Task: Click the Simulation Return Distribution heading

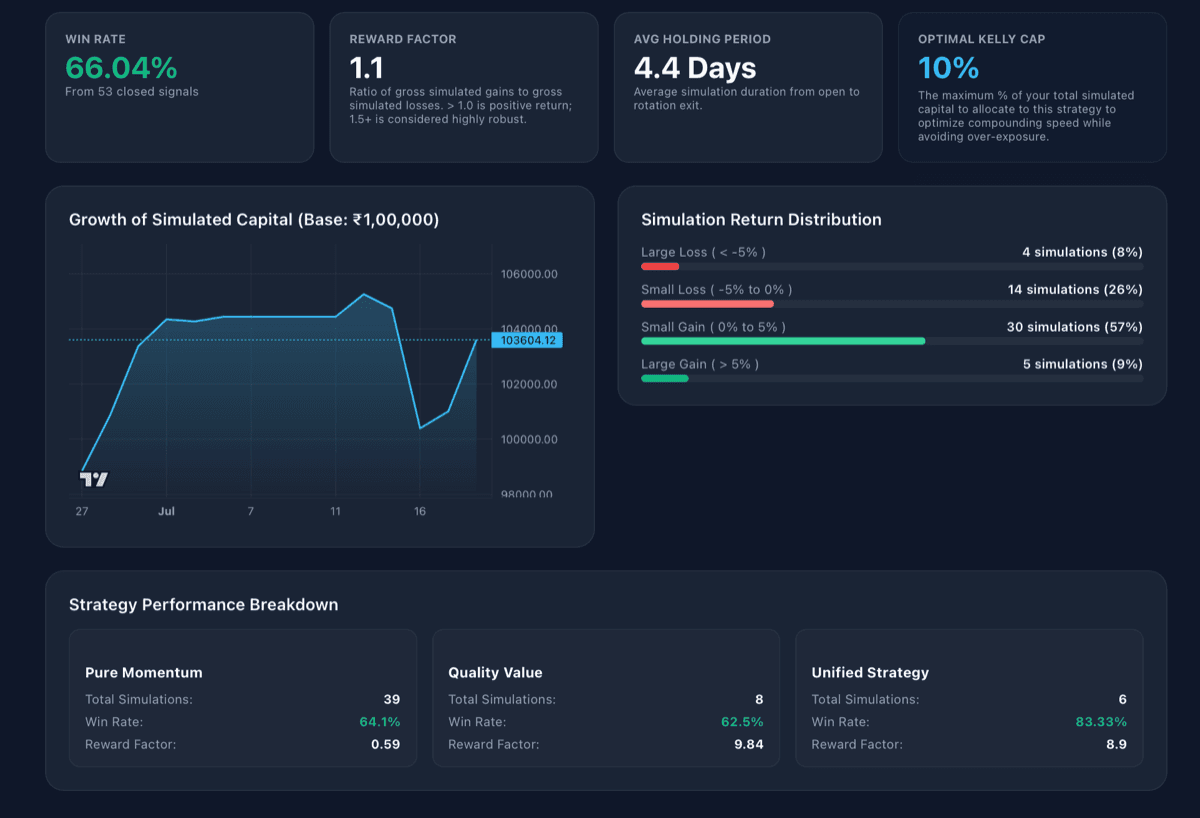Action: pyautogui.click(x=761, y=220)
